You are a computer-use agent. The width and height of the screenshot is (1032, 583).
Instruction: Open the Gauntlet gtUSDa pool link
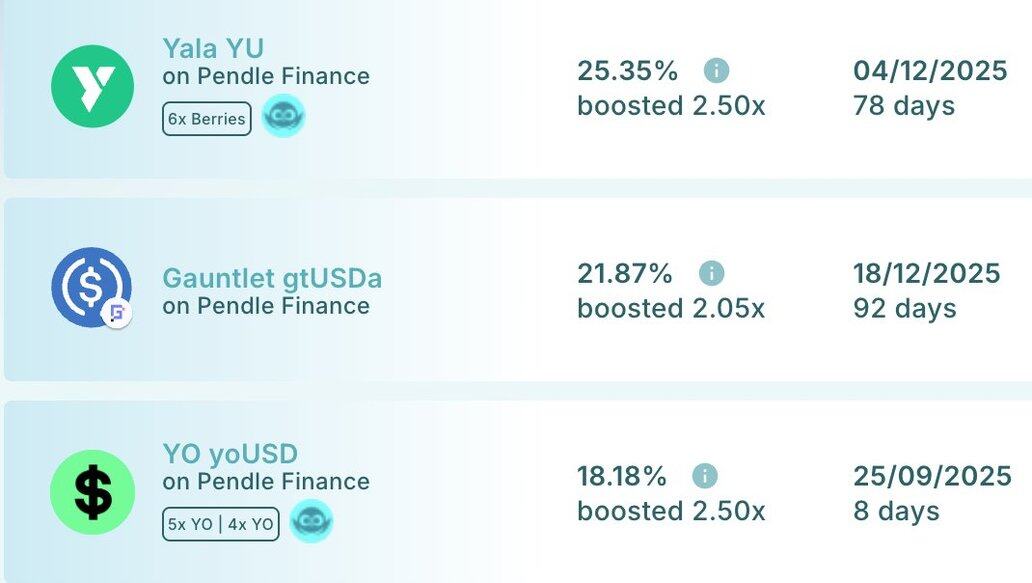pyautogui.click(x=272, y=278)
